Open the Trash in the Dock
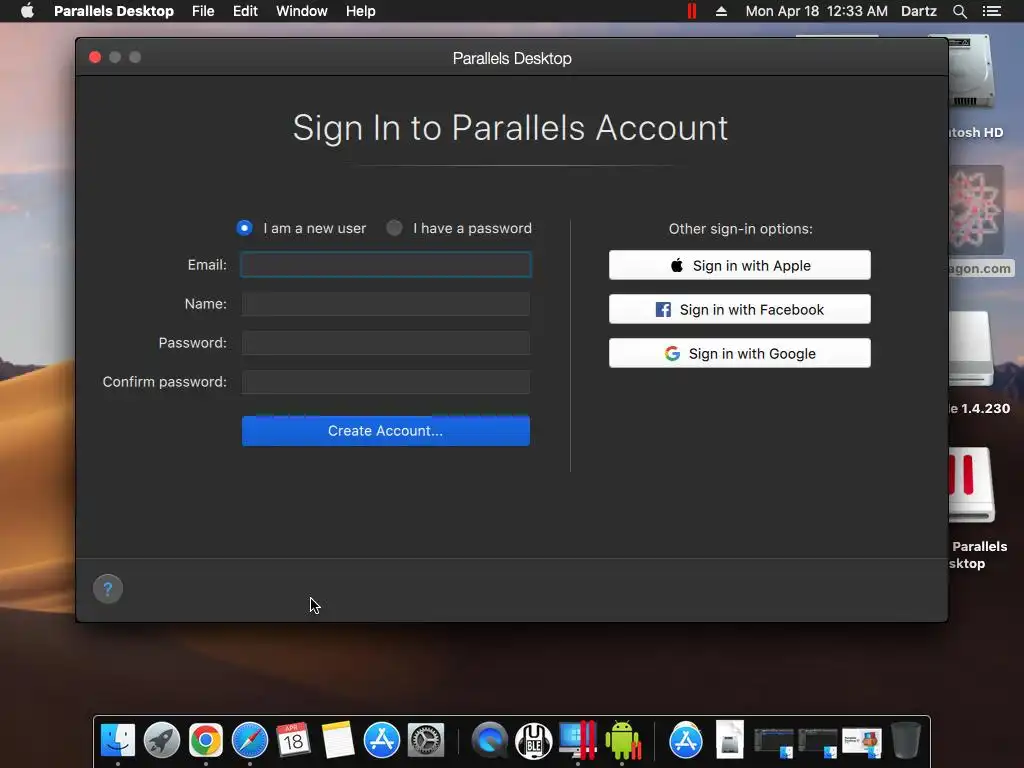The image size is (1024, 768). tap(906, 740)
